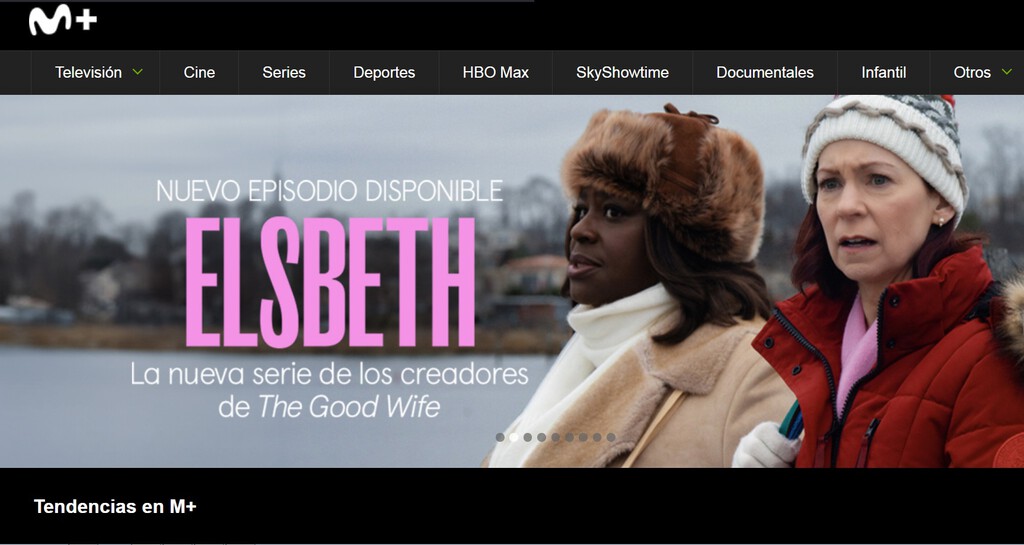
Task: Open the Otros menu label
Action: pyautogui.click(x=972, y=72)
